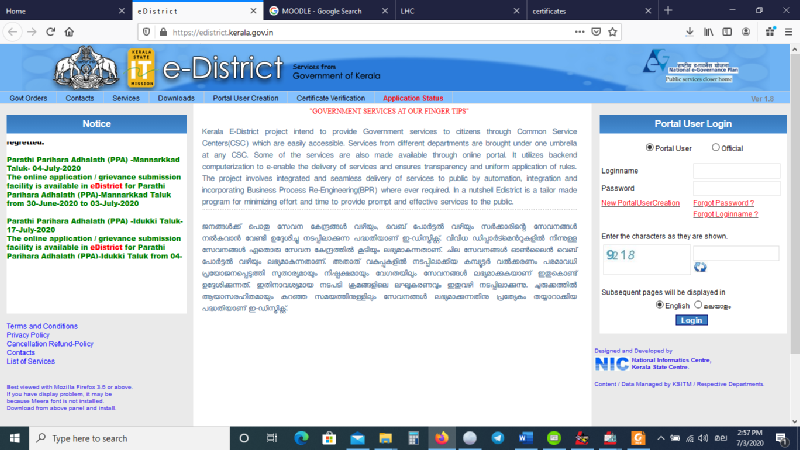
Task: Choose English language radio button
Action: (x=660, y=305)
